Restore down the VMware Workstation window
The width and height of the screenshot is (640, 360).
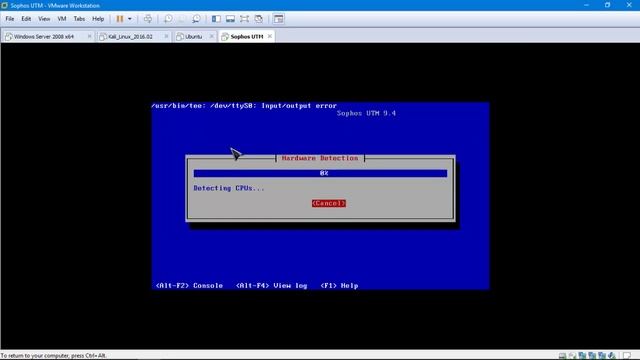[607, 5]
